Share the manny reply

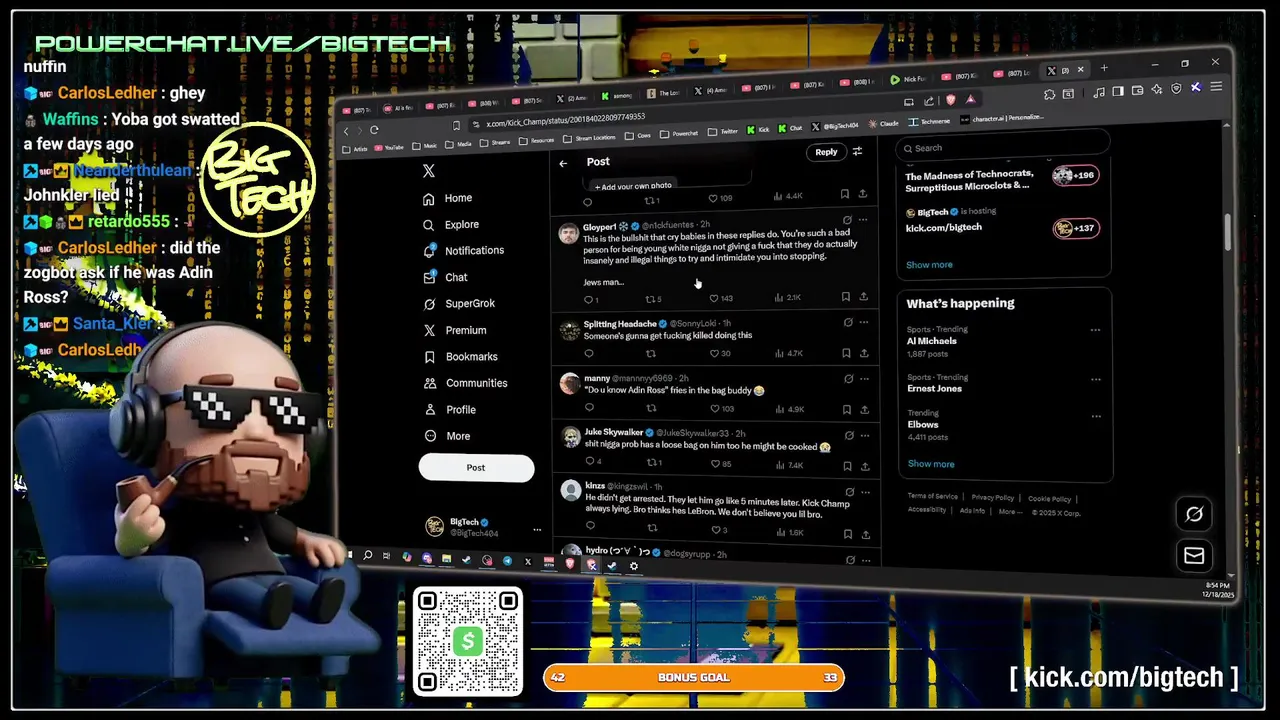click(865, 408)
